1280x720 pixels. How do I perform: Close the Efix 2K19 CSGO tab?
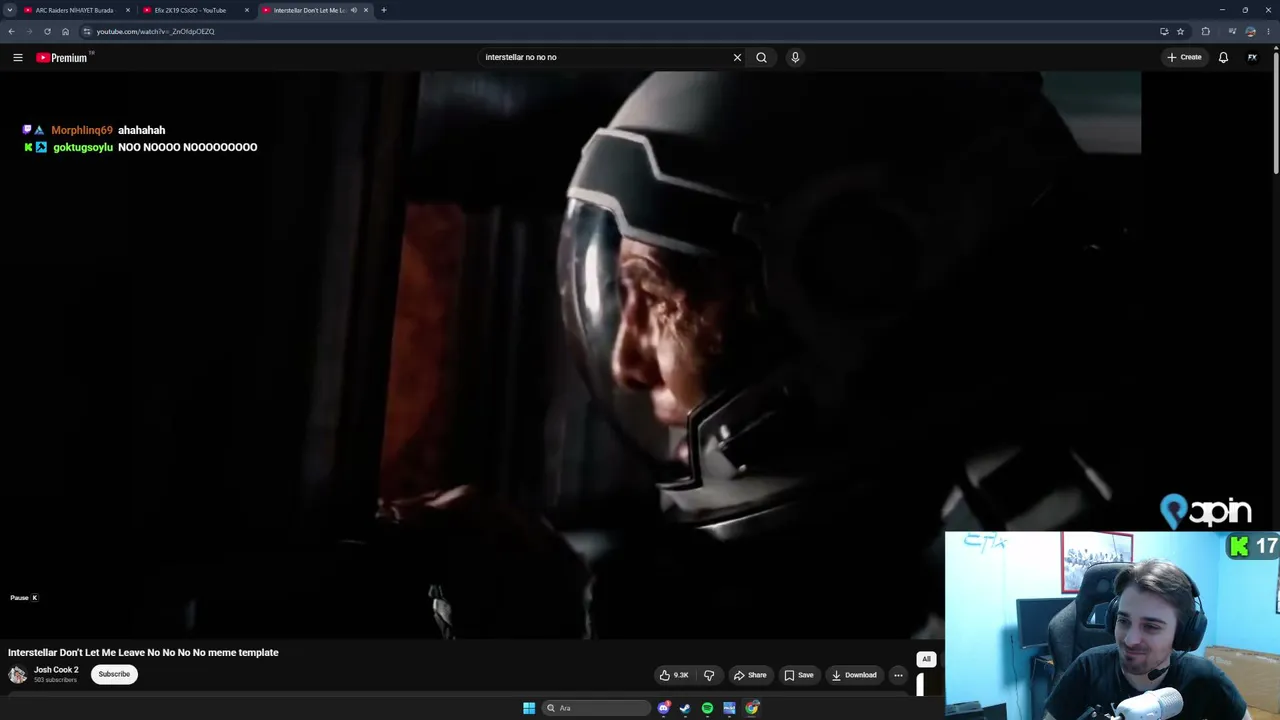click(x=247, y=10)
